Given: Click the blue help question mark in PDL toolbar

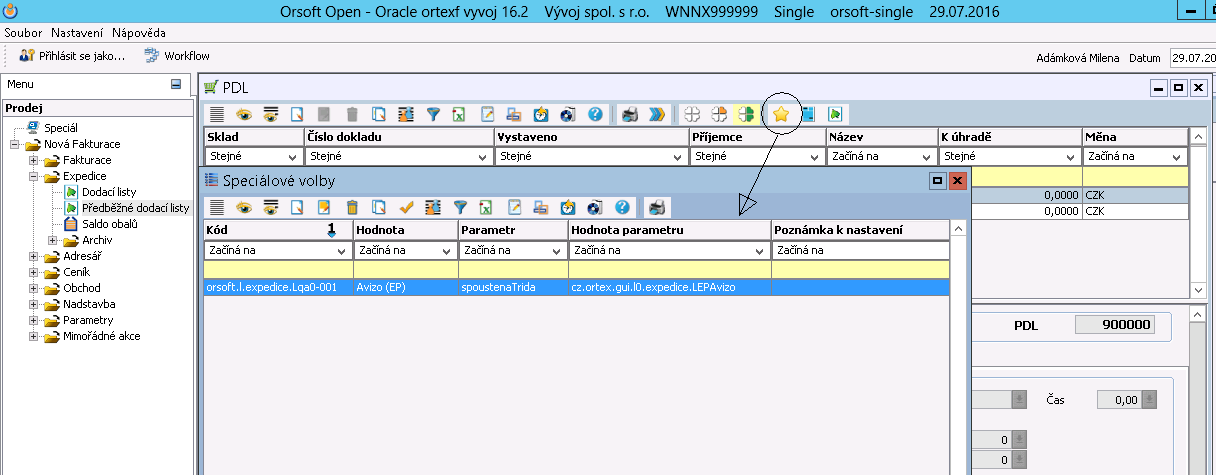Looking at the screenshot, I should (x=596, y=114).
